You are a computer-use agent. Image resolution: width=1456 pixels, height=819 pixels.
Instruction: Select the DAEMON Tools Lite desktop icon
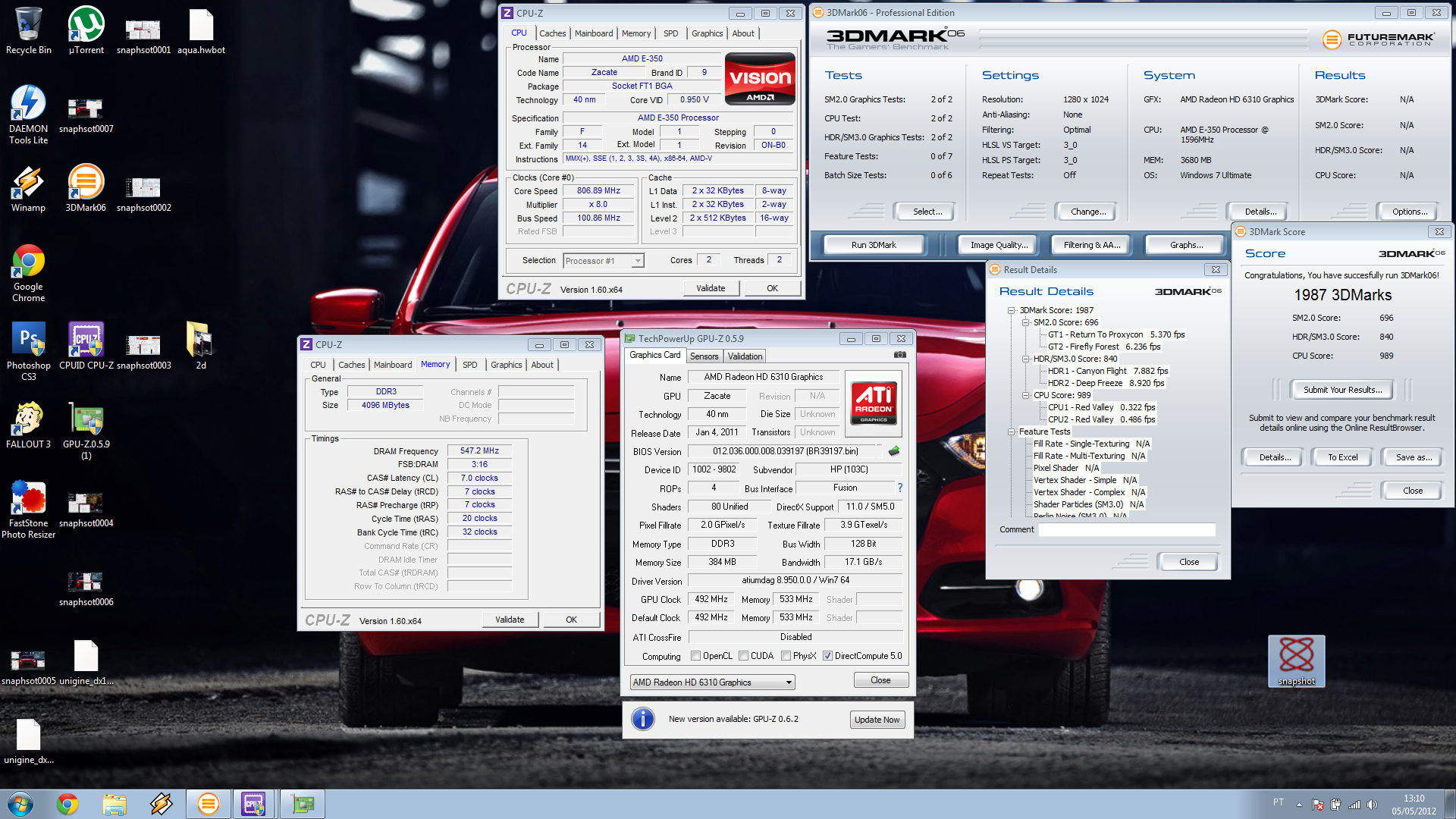click(28, 115)
